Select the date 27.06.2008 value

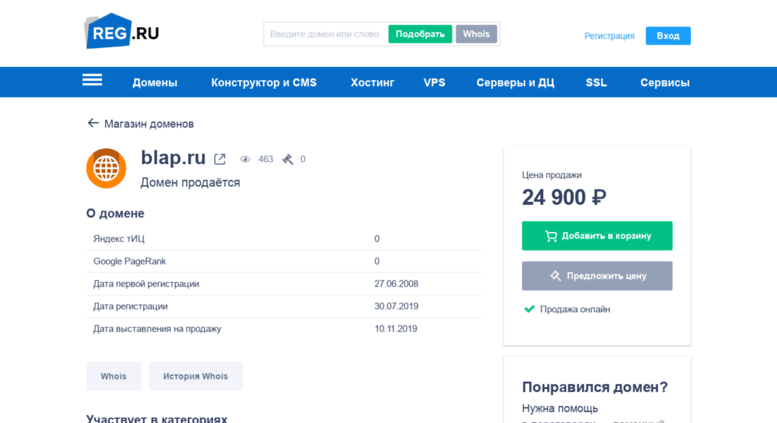pos(396,284)
